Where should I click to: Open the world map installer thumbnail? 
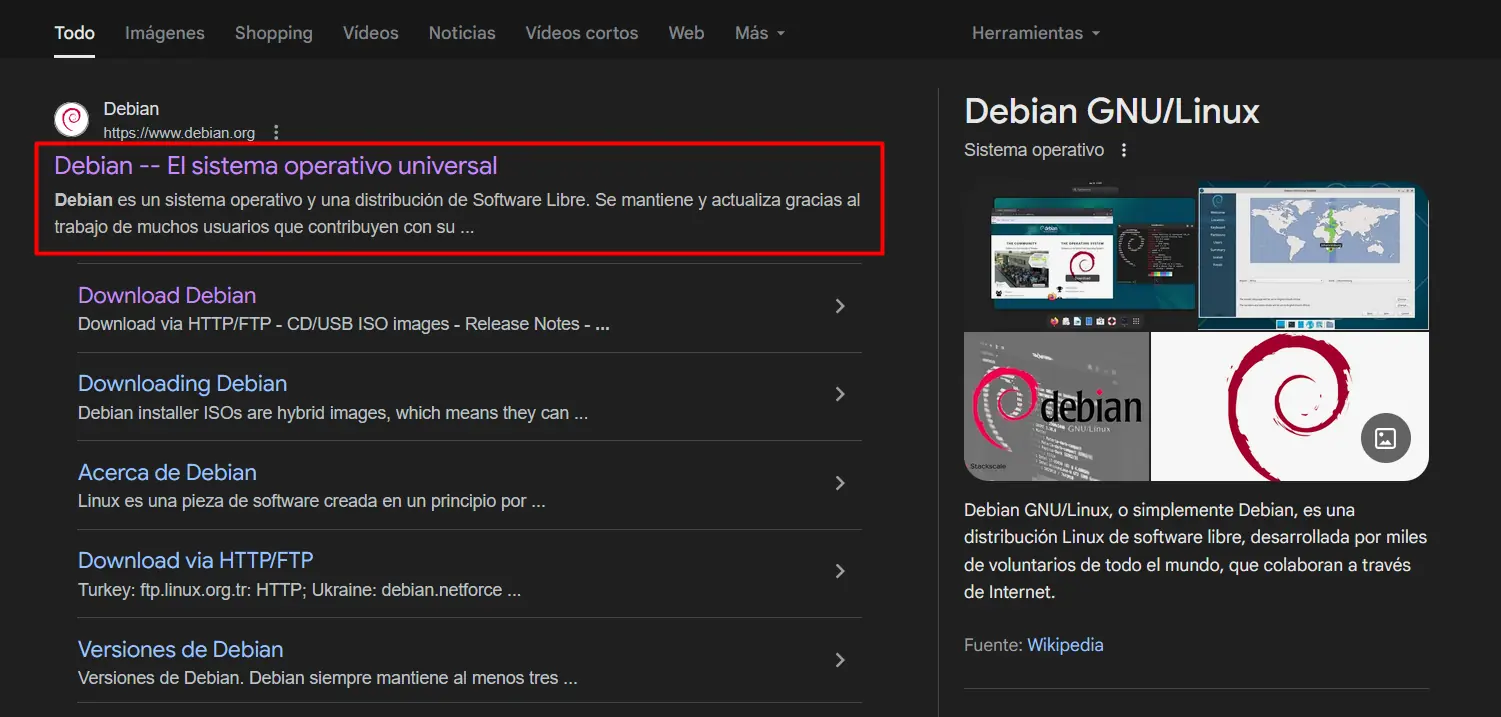tap(1313, 256)
